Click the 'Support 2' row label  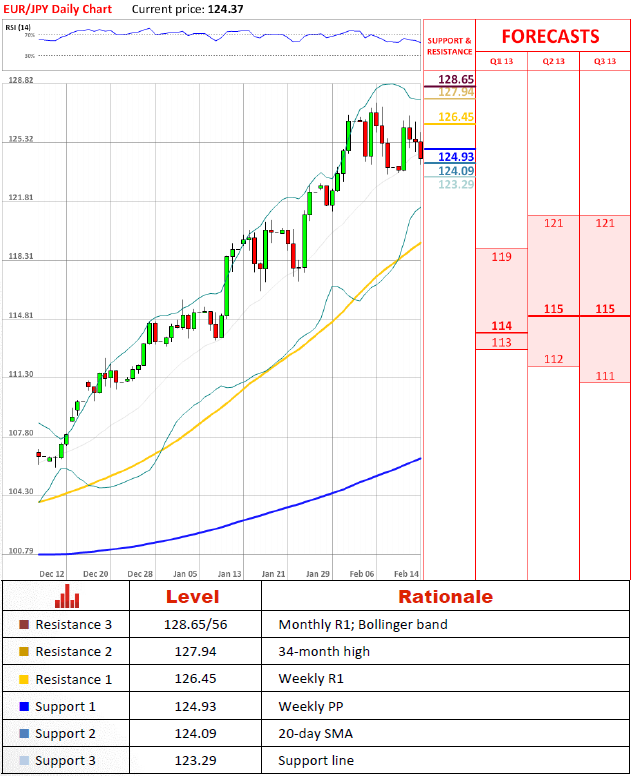click(65, 734)
